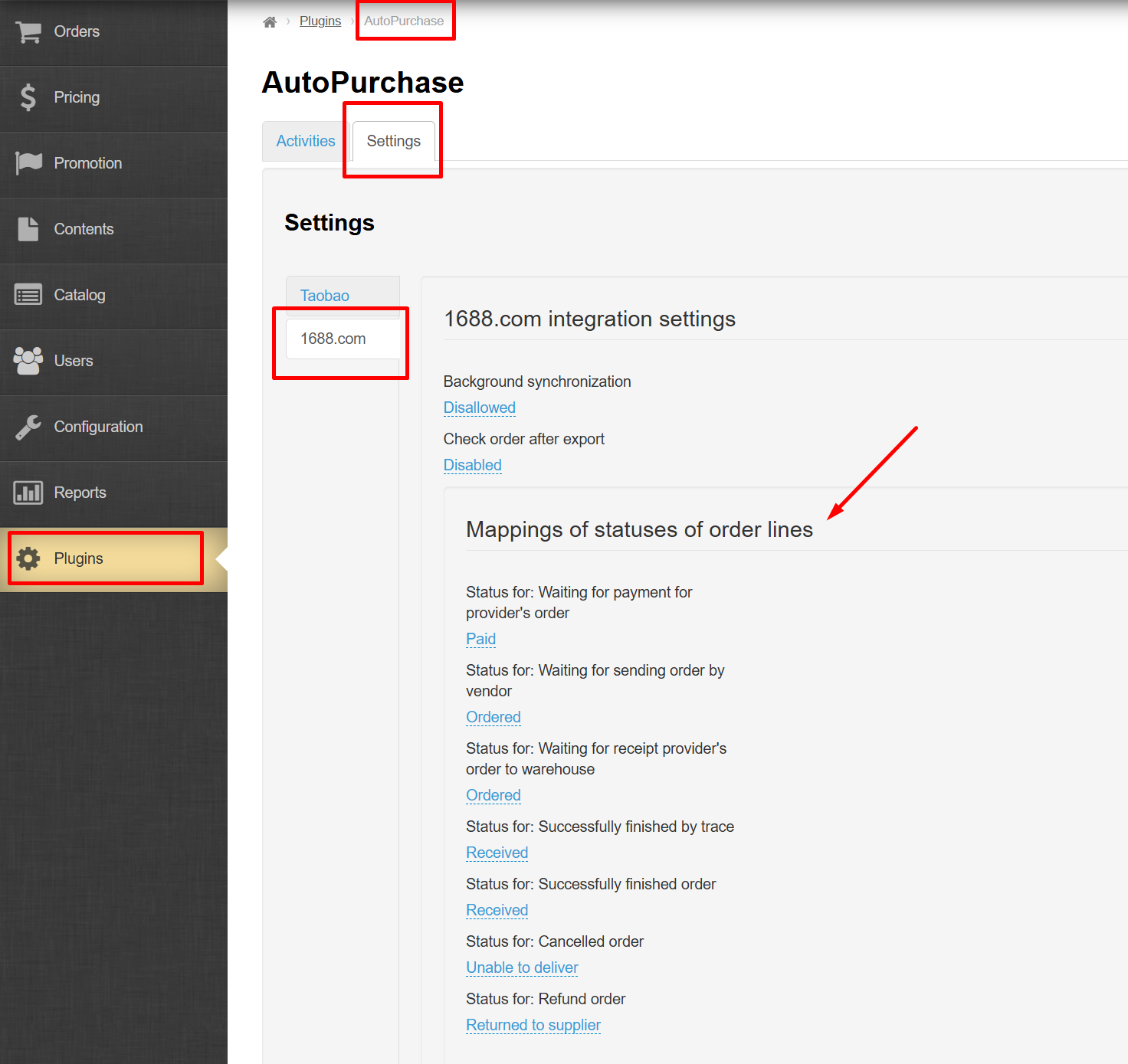Click the Catalog list icon
The width and height of the screenshot is (1128, 1064).
28,295
